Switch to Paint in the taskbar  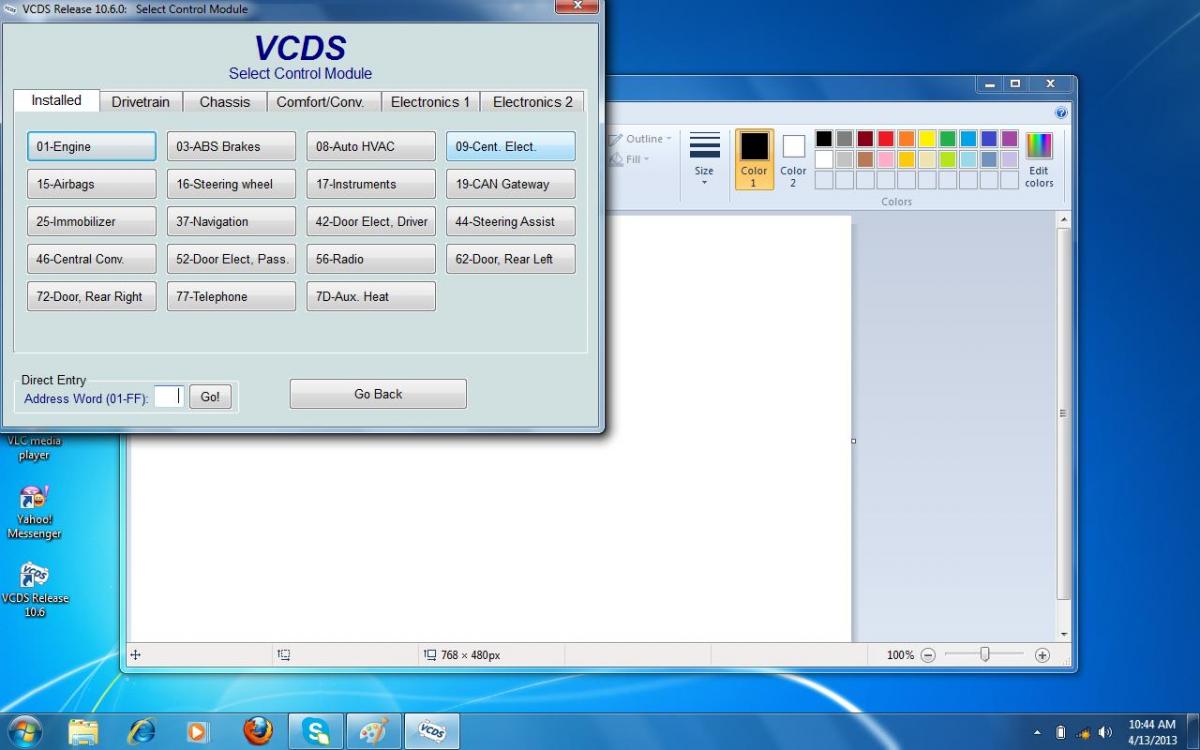[x=374, y=732]
